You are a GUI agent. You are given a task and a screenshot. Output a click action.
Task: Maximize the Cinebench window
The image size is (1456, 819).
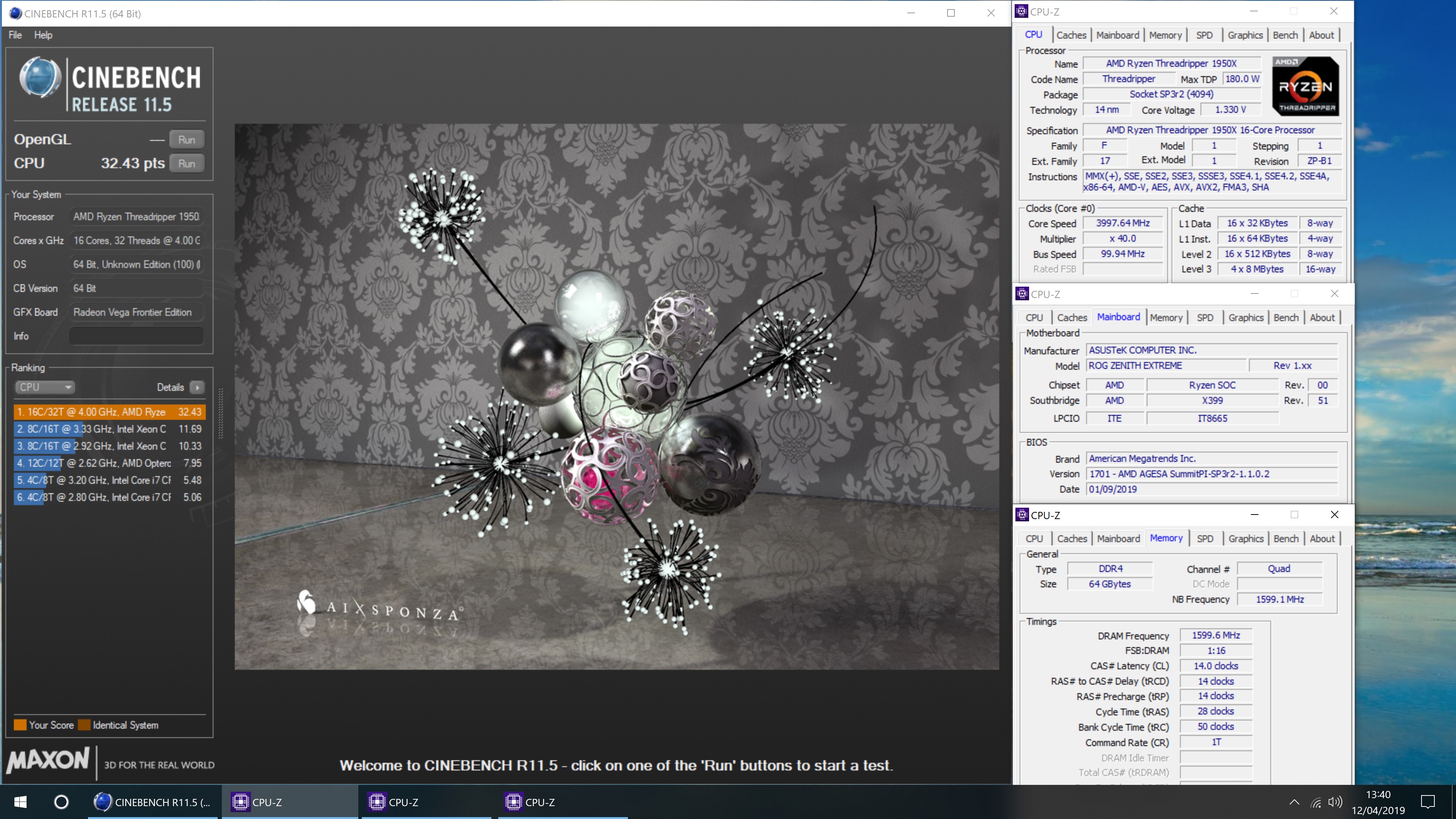[x=951, y=13]
